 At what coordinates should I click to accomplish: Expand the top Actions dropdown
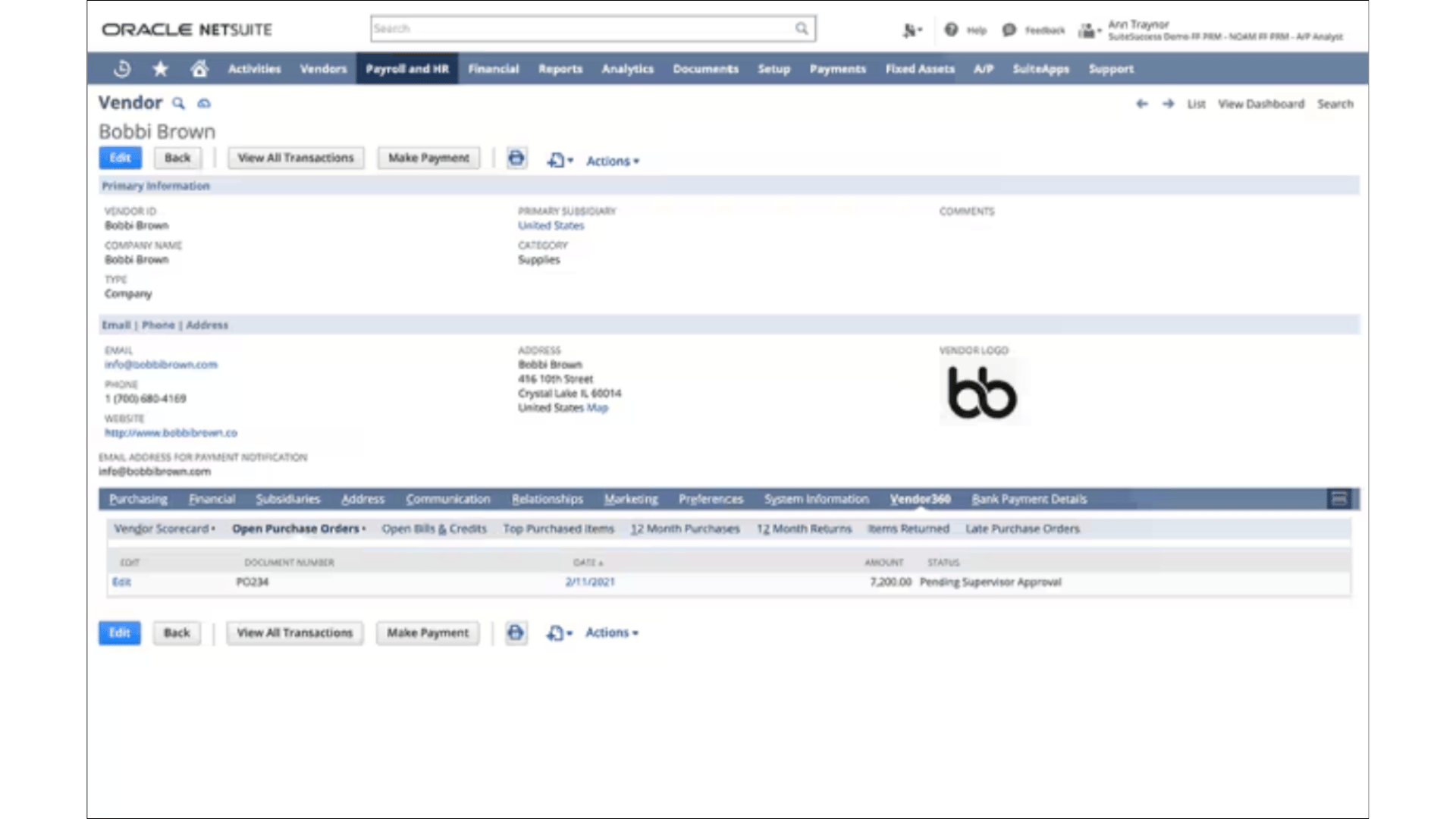(613, 161)
